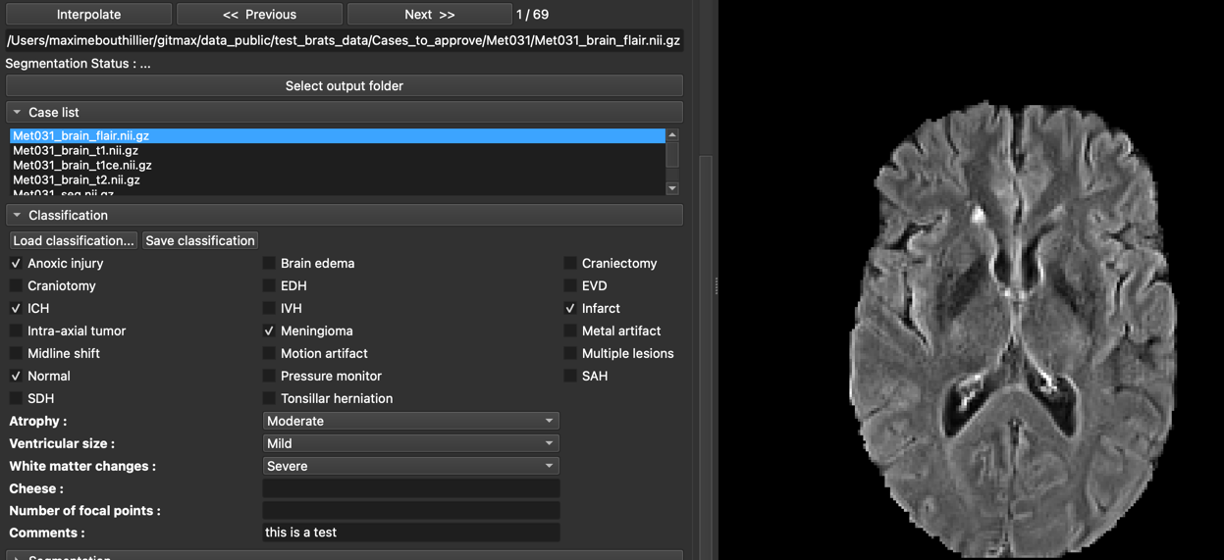
Task: Collapse the Classification section
Action: point(344,215)
